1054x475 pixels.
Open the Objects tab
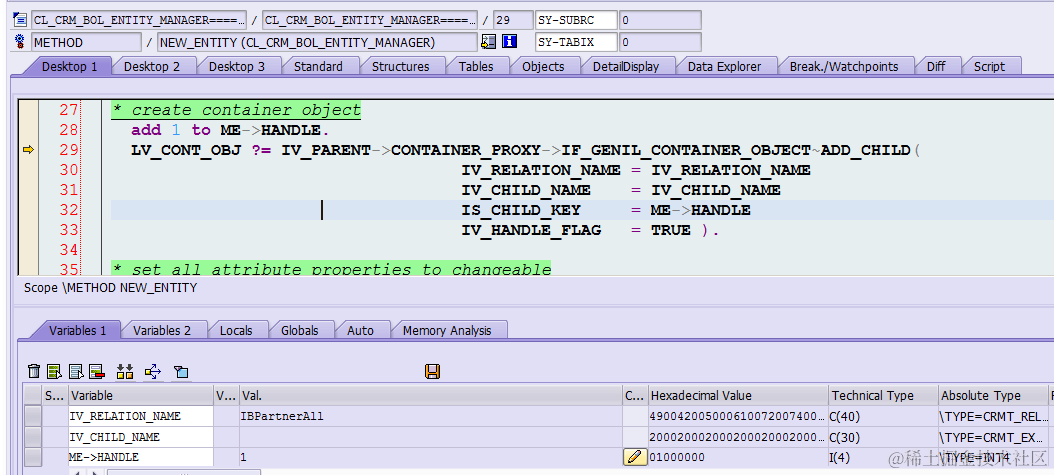543,67
